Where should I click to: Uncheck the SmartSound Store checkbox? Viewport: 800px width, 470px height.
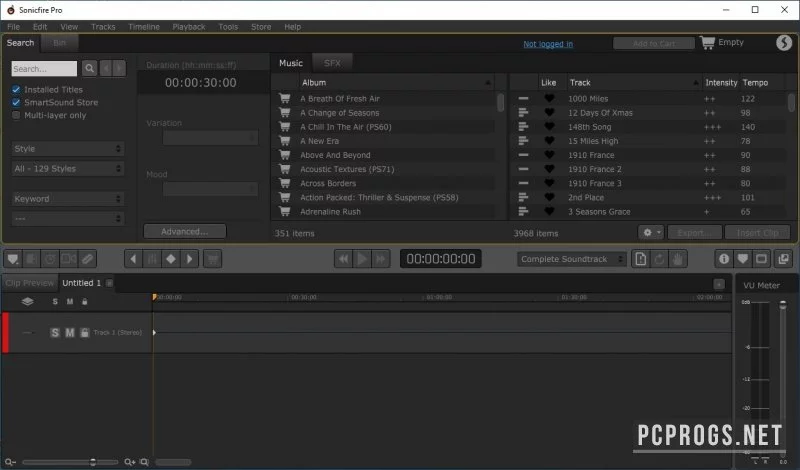16,102
